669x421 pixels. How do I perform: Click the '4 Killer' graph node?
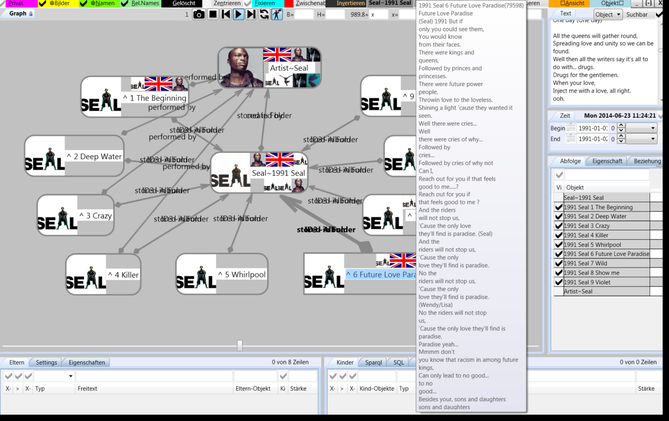pyautogui.click(x=103, y=274)
